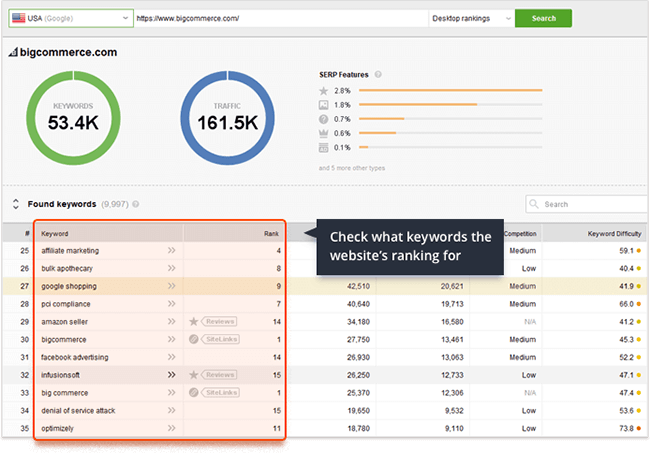Screen dimensions: 650x453
Task: Expand the 'optimizely' keyword arrows
Action: (172, 428)
